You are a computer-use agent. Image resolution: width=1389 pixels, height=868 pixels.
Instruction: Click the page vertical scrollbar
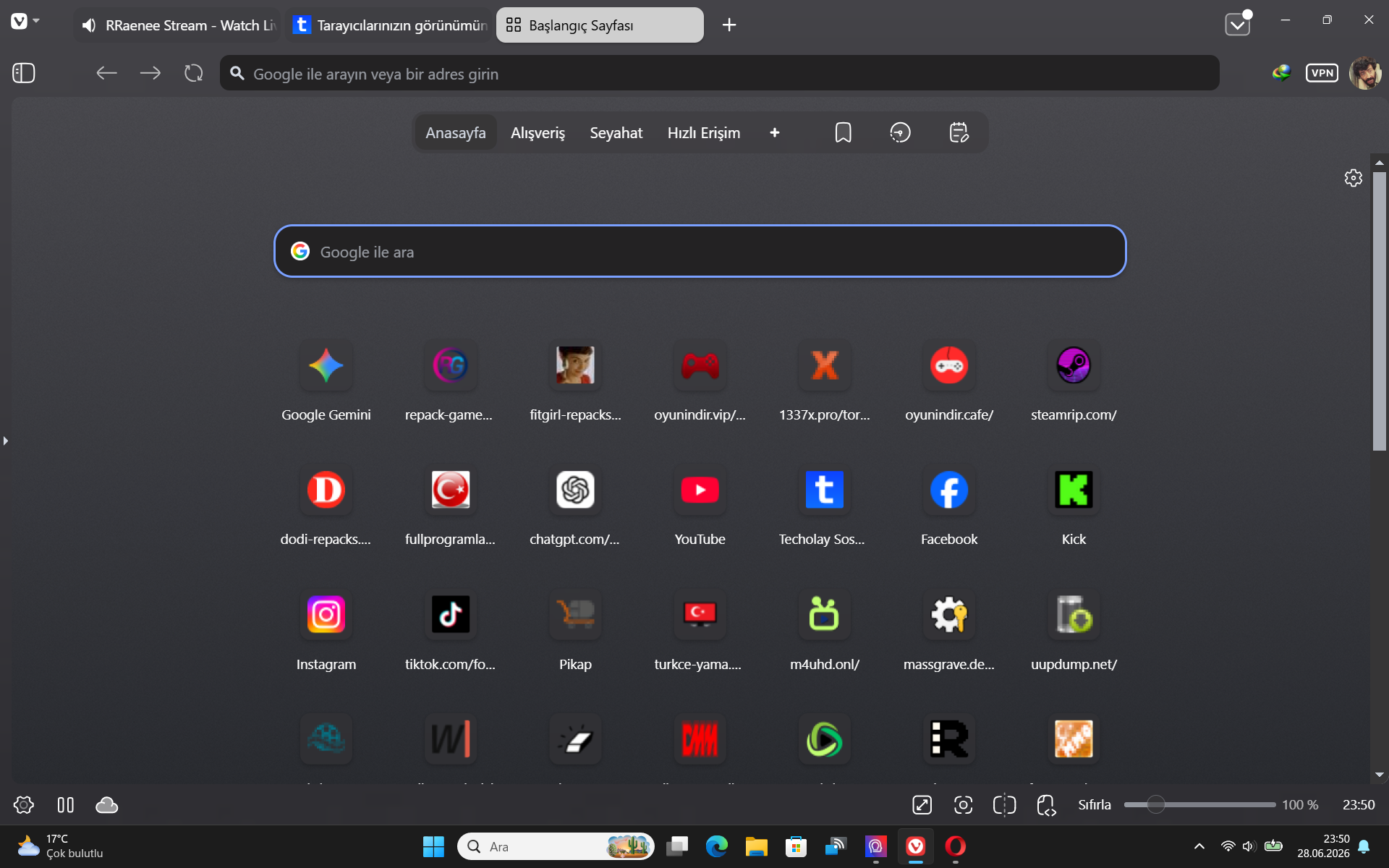pyautogui.click(x=1380, y=311)
